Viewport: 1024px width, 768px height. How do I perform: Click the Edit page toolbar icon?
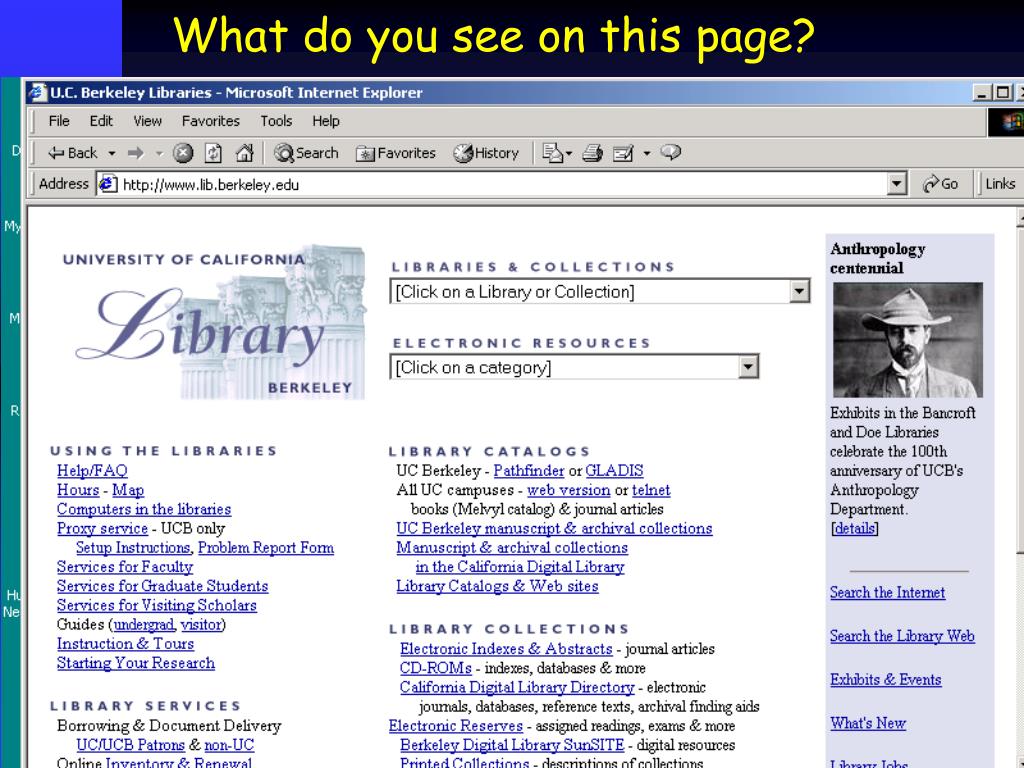tap(623, 153)
